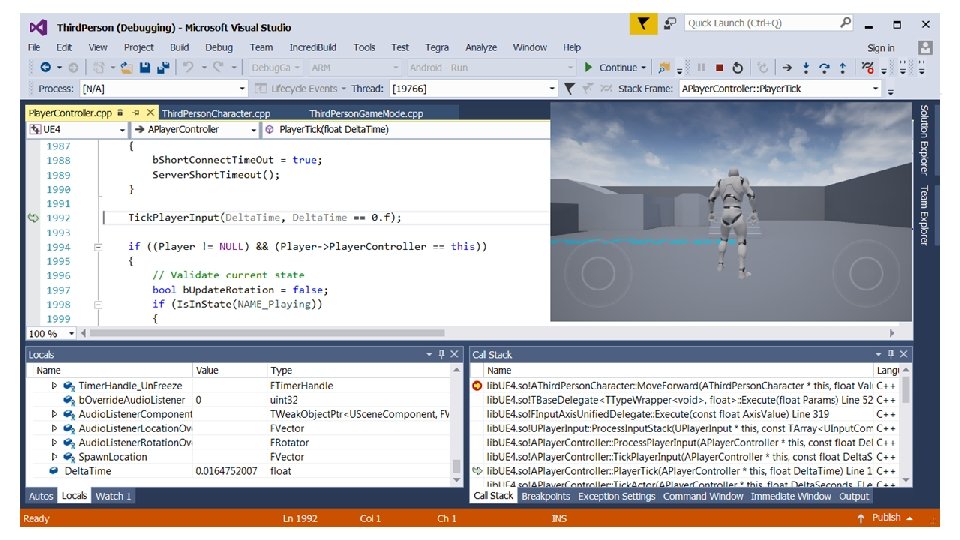Viewport: 960px width, 540px height.
Task: Expand the AudioListenerComponent variable
Action: pyautogui.click(x=54, y=414)
